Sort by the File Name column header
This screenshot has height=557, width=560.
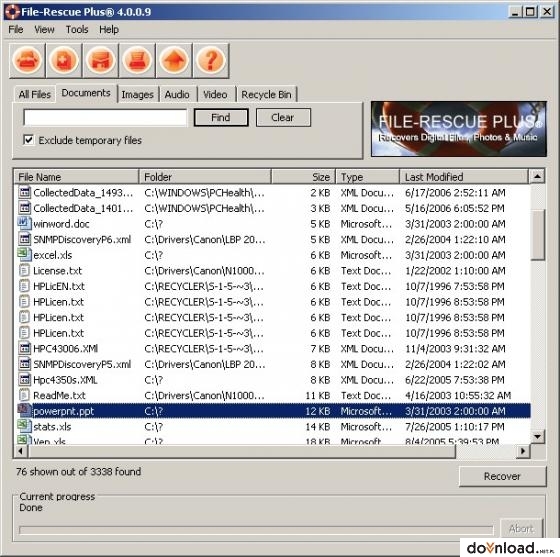click(76, 177)
